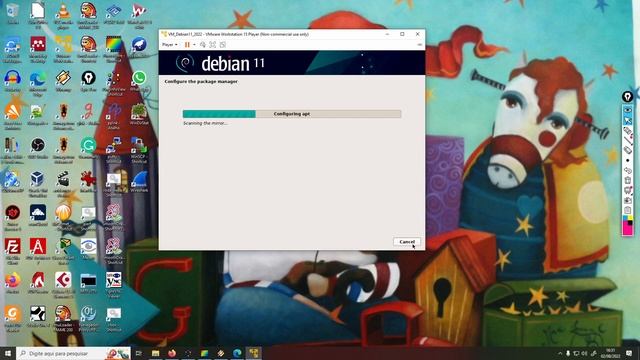
Task: Select the Microsoft Edge desktop shortcut
Action: click(x=38, y=83)
